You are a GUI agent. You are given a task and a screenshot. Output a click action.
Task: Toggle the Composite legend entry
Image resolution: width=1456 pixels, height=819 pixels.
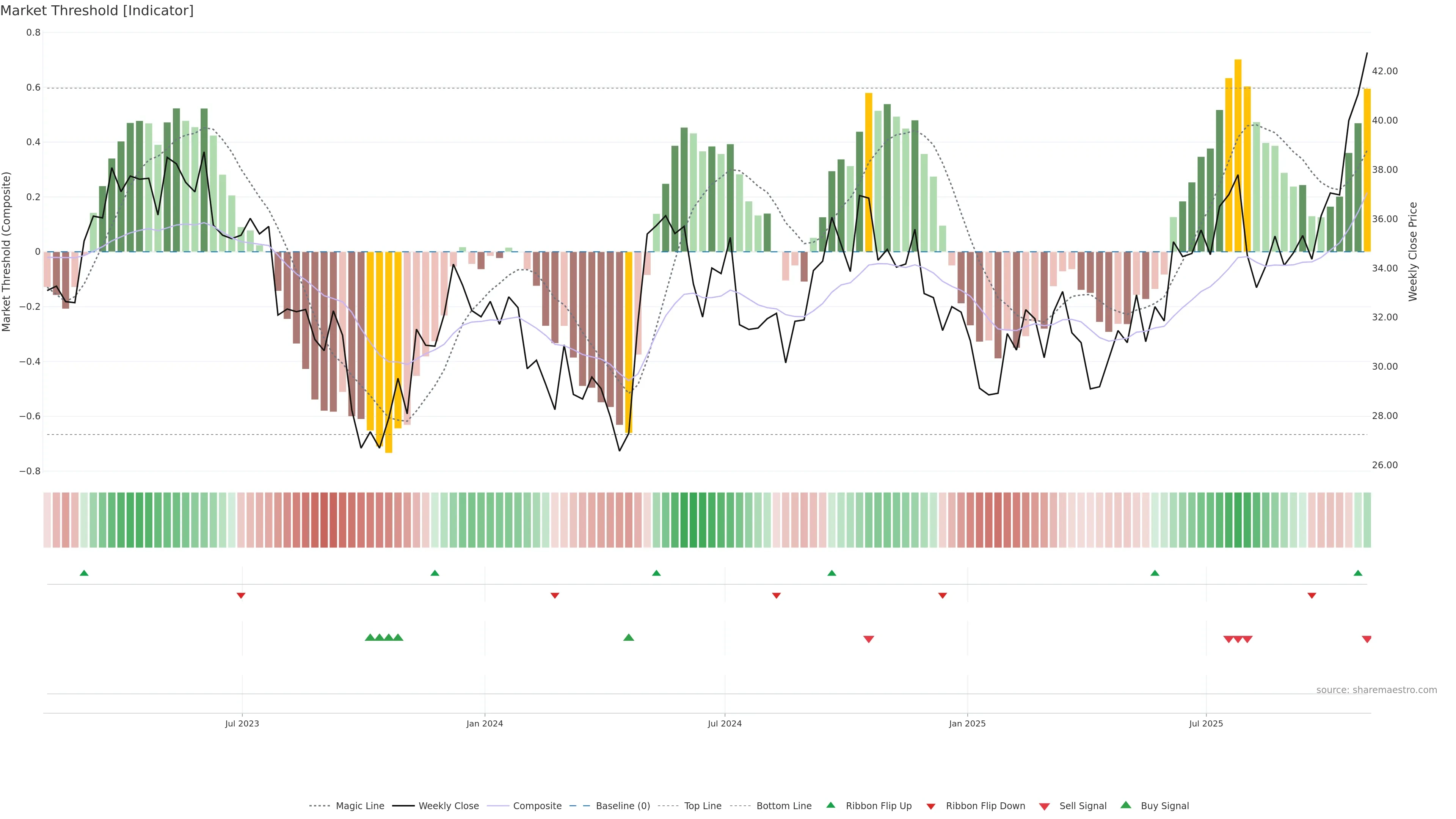tap(537, 806)
